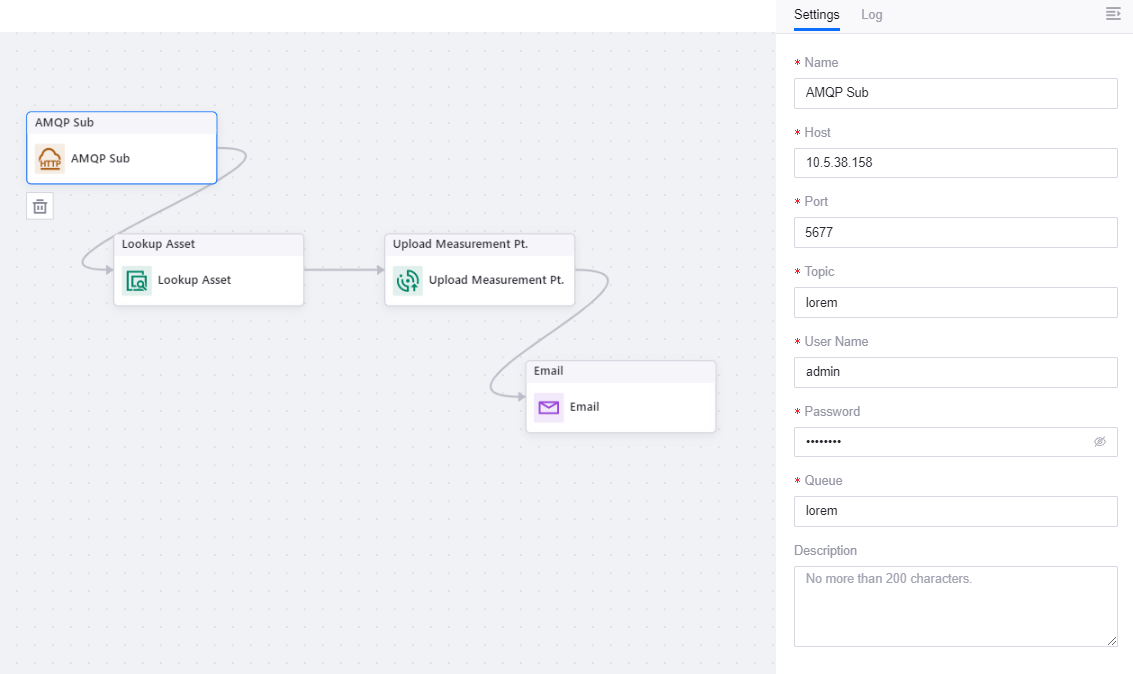
Task: Click the AMQP Sub node HTTP cloud icon
Action: pyautogui.click(x=50, y=159)
